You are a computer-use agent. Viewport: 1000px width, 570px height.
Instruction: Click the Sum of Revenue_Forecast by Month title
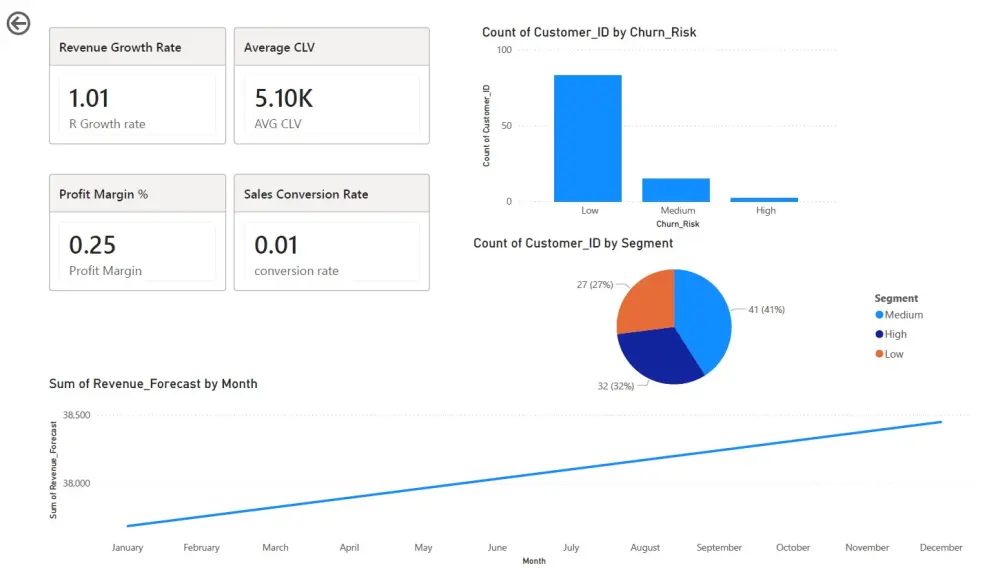(x=153, y=384)
